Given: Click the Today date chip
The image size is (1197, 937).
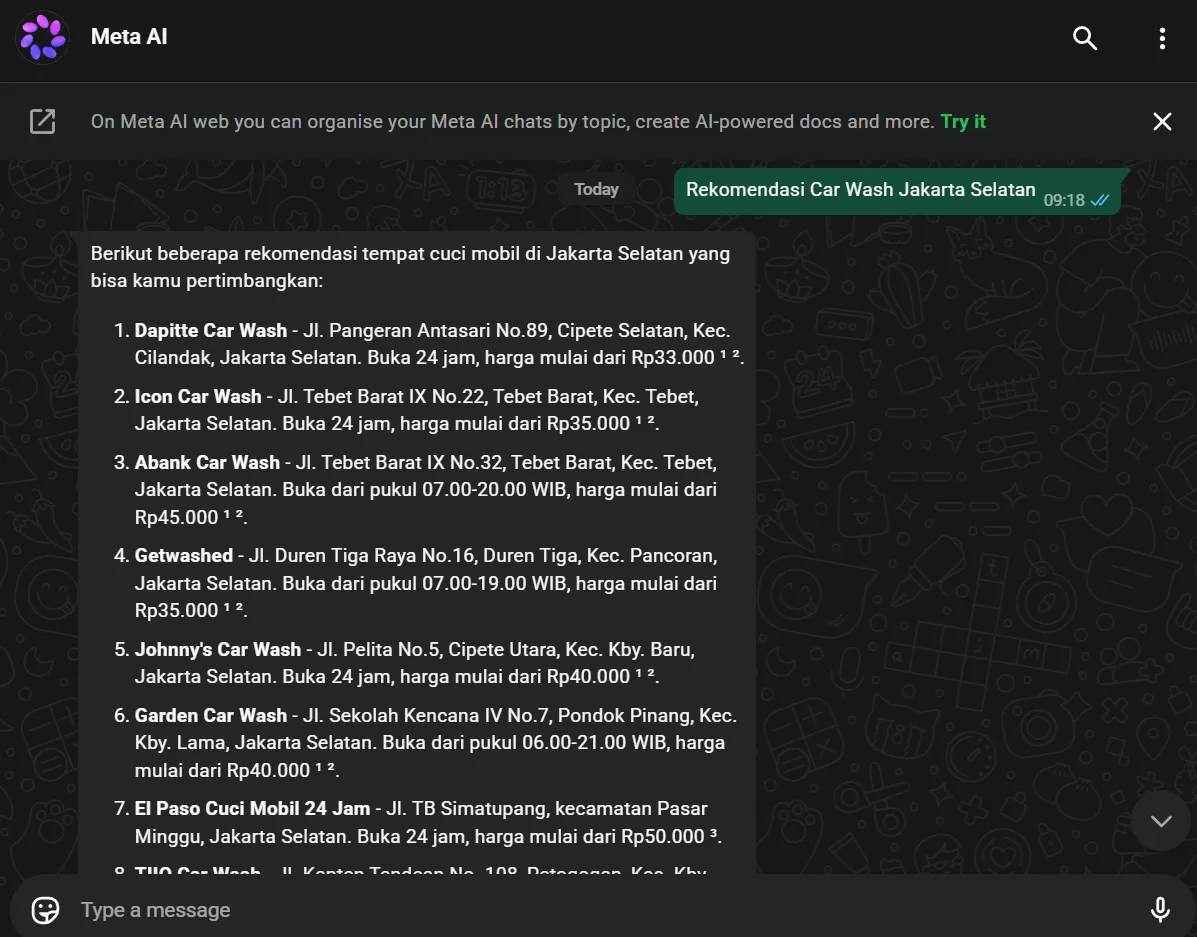Looking at the screenshot, I should 596,189.
